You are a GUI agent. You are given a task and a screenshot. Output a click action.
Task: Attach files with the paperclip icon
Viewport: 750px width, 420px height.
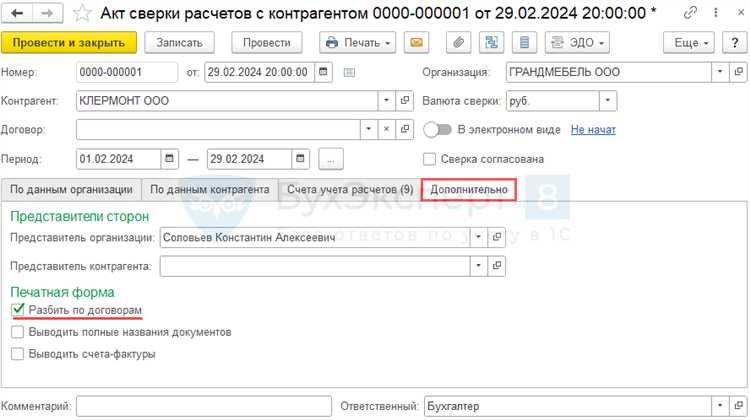pyautogui.click(x=458, y=43)
